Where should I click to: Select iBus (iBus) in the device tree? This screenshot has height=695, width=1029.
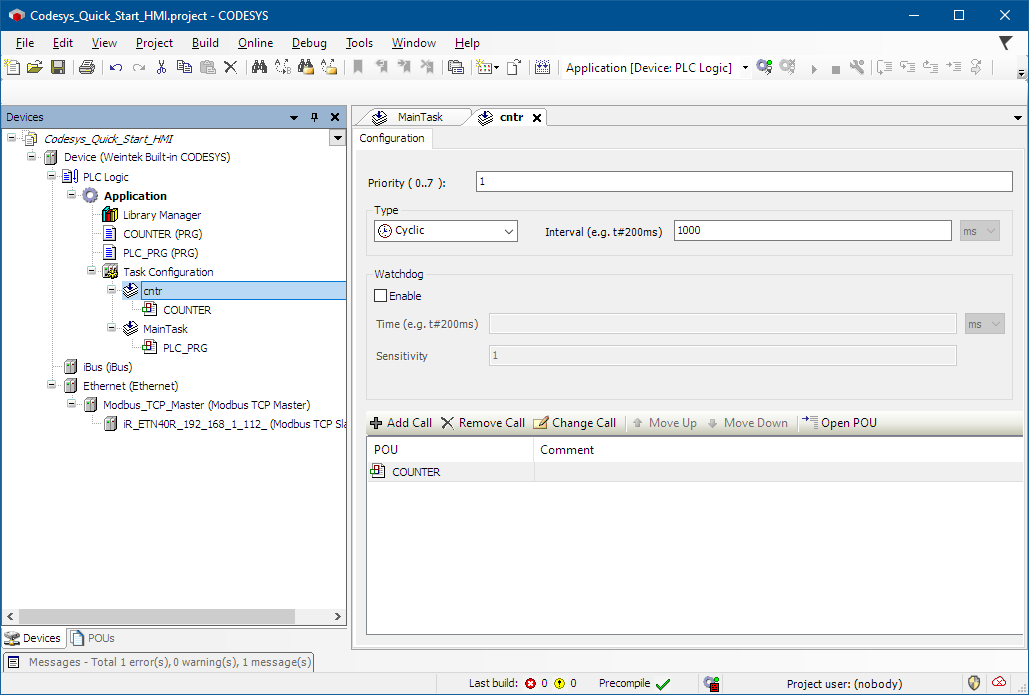click(107, 367)
